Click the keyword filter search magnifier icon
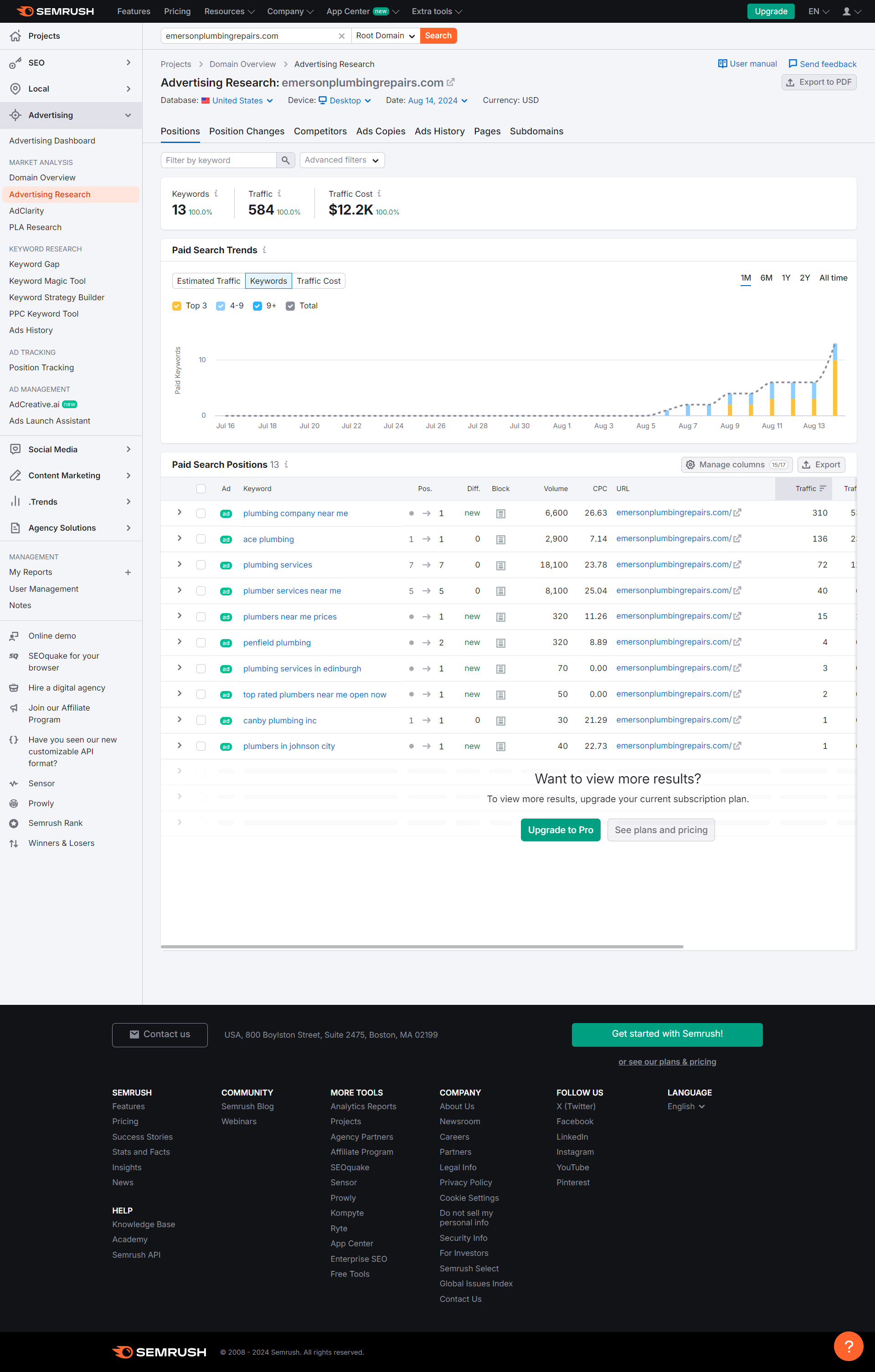The image size is (875, 1372). (286, 160)
